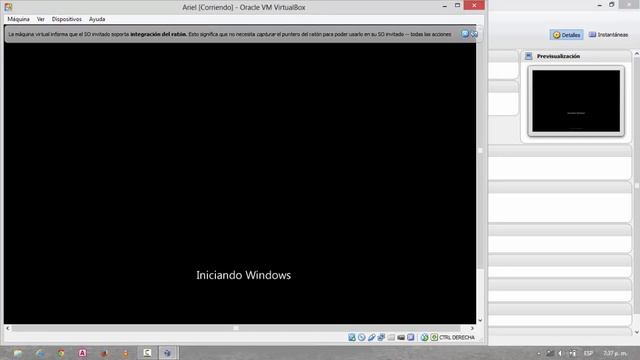640x360 pixels.
Task: Click the VirtualBox taskbar icon
Action: coord(168,353)
